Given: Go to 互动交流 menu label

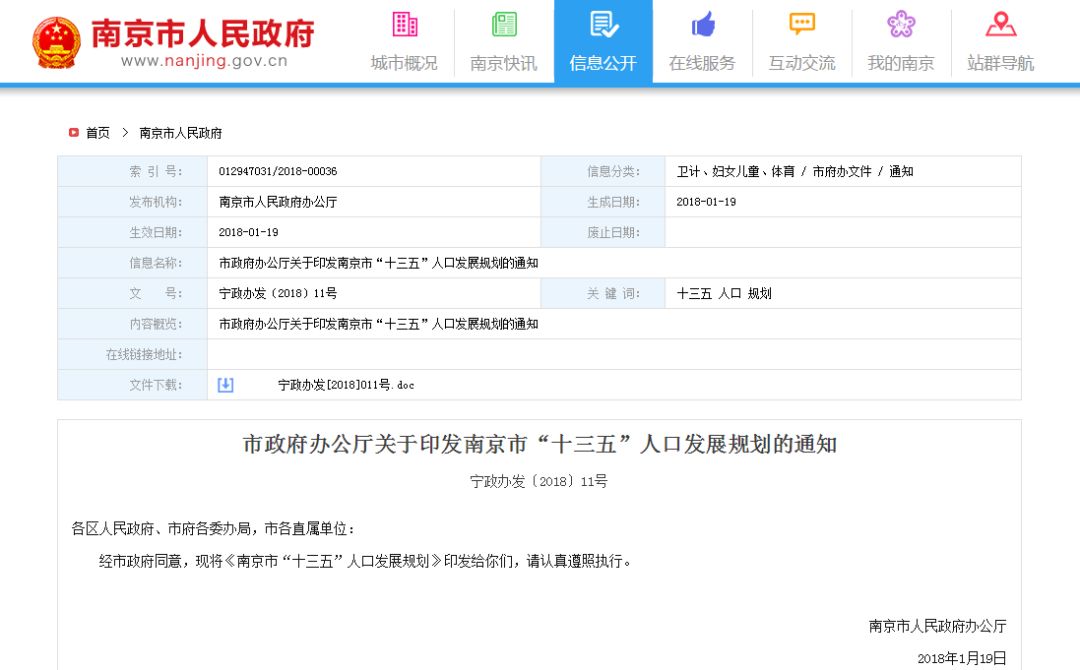Looking at the screenshot, I should (x=802, y=63).
